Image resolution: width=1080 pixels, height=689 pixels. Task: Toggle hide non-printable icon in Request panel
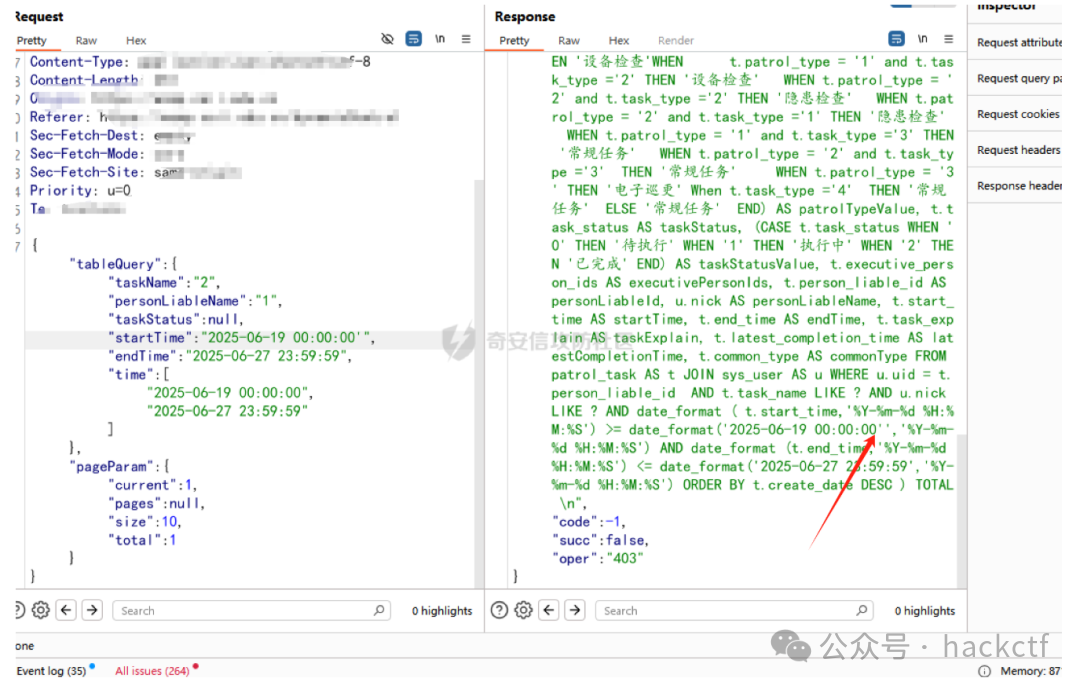[x=388, y=39]
